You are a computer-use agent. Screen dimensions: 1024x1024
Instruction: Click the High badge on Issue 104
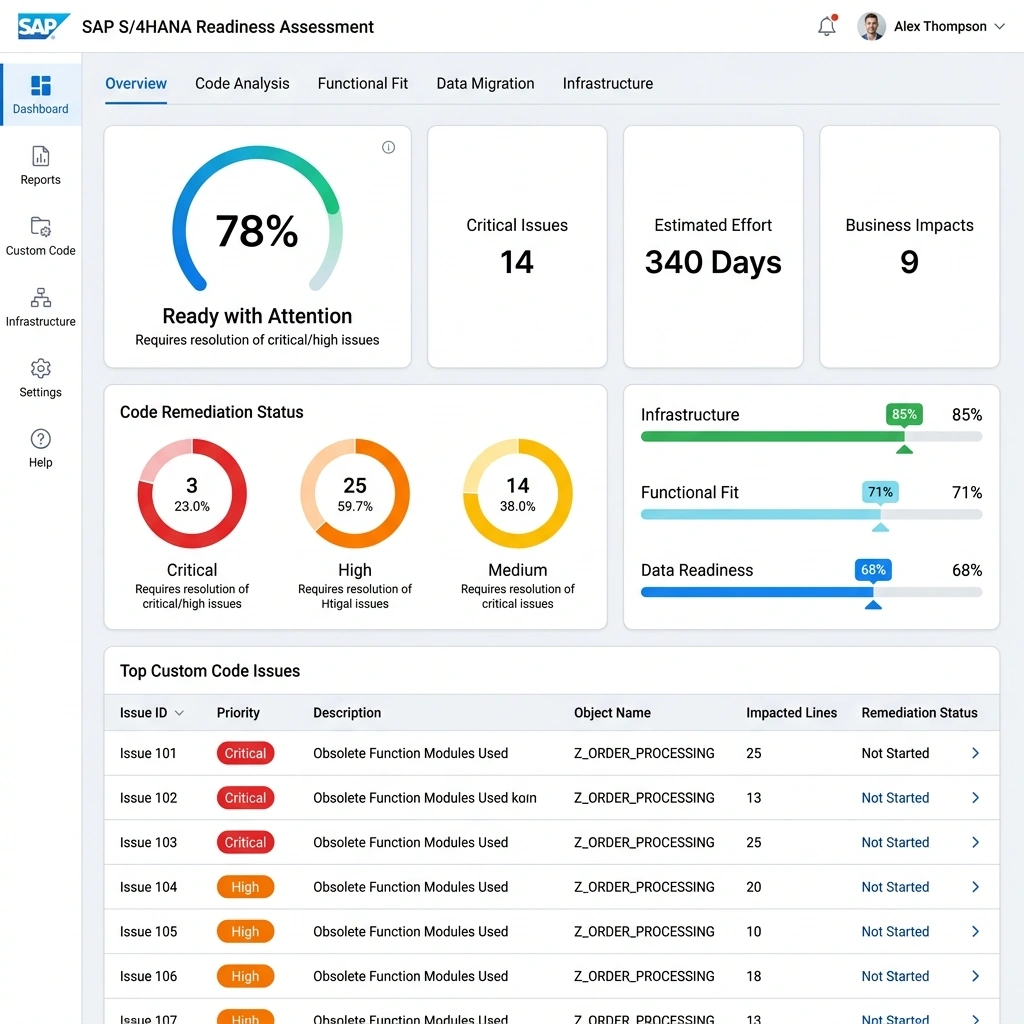click(x=245, y=886)
